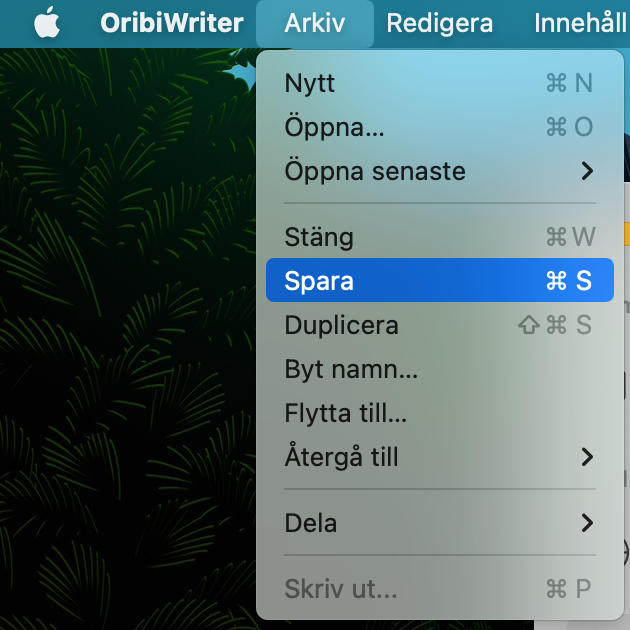Screen dimensions: 630x630
Task: Choose the Flytta till… entry
Action: coord(440,413)
